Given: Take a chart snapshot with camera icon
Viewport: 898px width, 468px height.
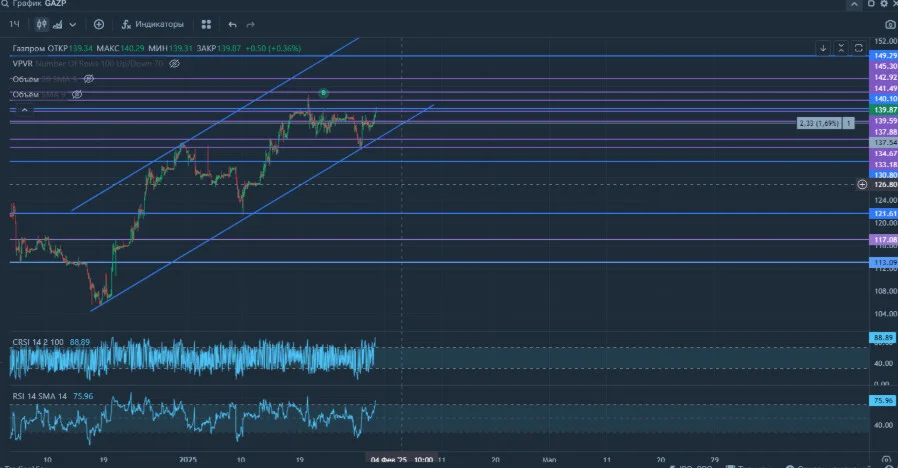Looking at the screenshot, I should click(890, 25).
